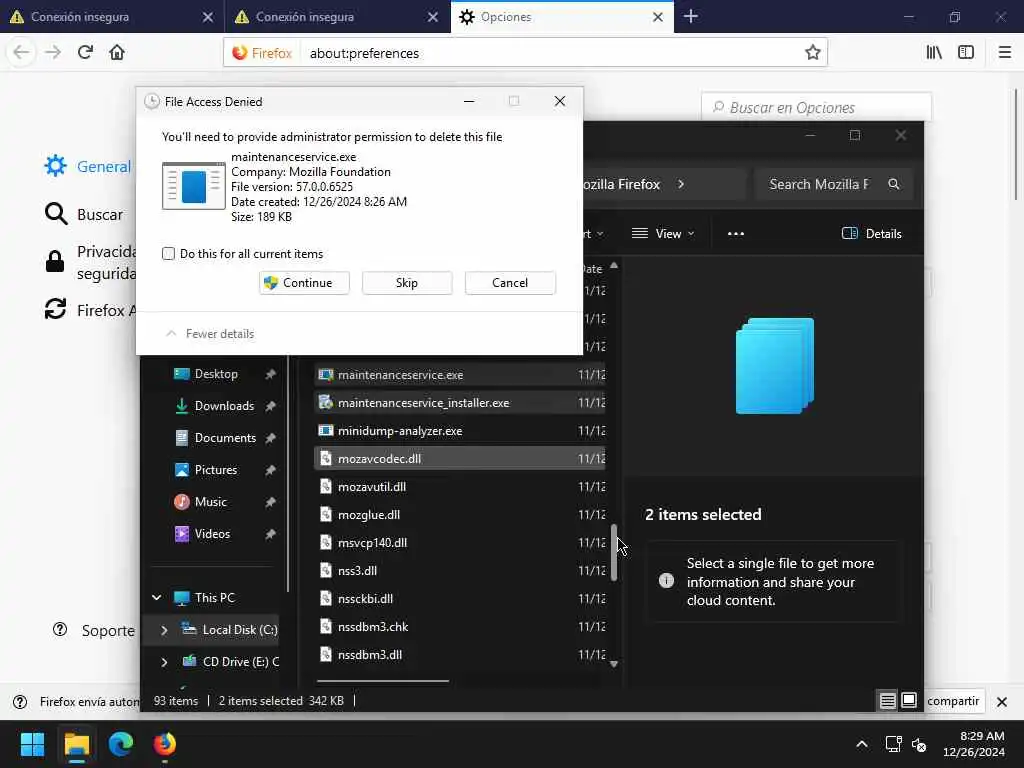Click Cancel in File Access Denied dialog
The width and height of the screenshot is (1024, 768).
pyautogui.click(x=510, y=283)
